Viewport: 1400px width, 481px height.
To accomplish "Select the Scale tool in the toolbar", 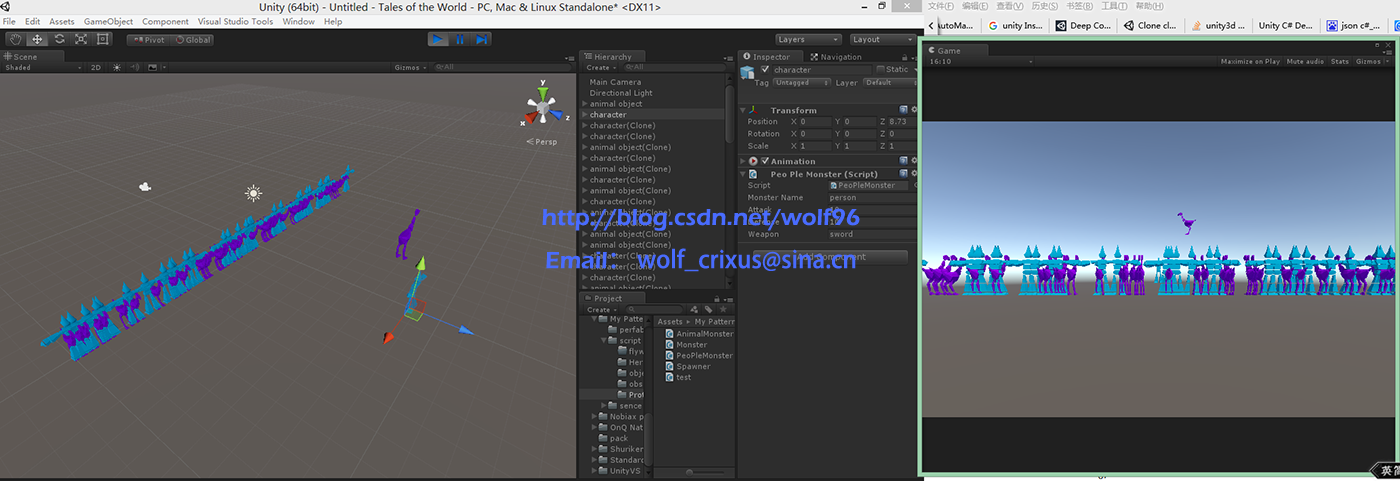I will 81,39.
